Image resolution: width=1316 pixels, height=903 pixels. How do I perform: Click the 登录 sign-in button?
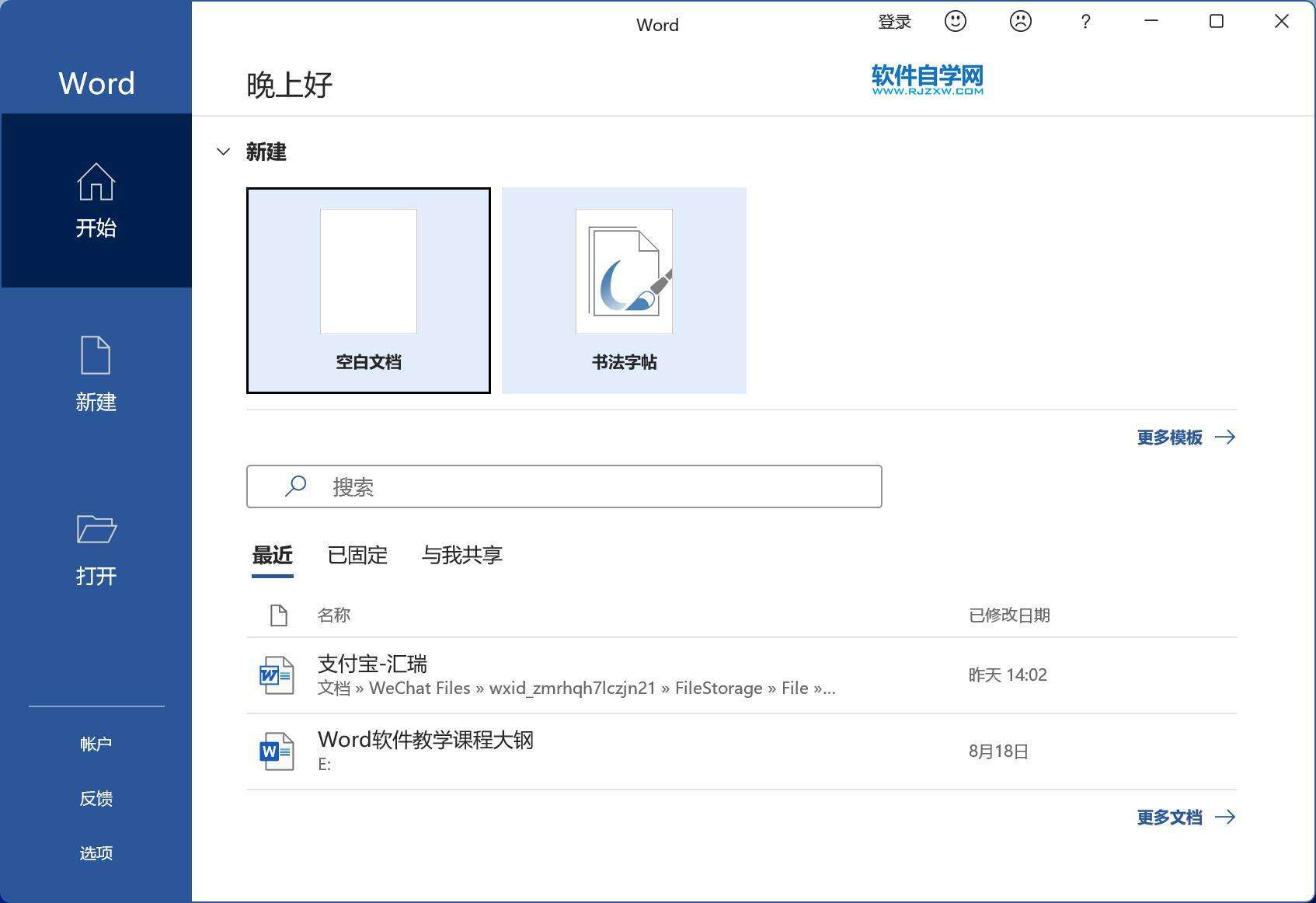894,22
